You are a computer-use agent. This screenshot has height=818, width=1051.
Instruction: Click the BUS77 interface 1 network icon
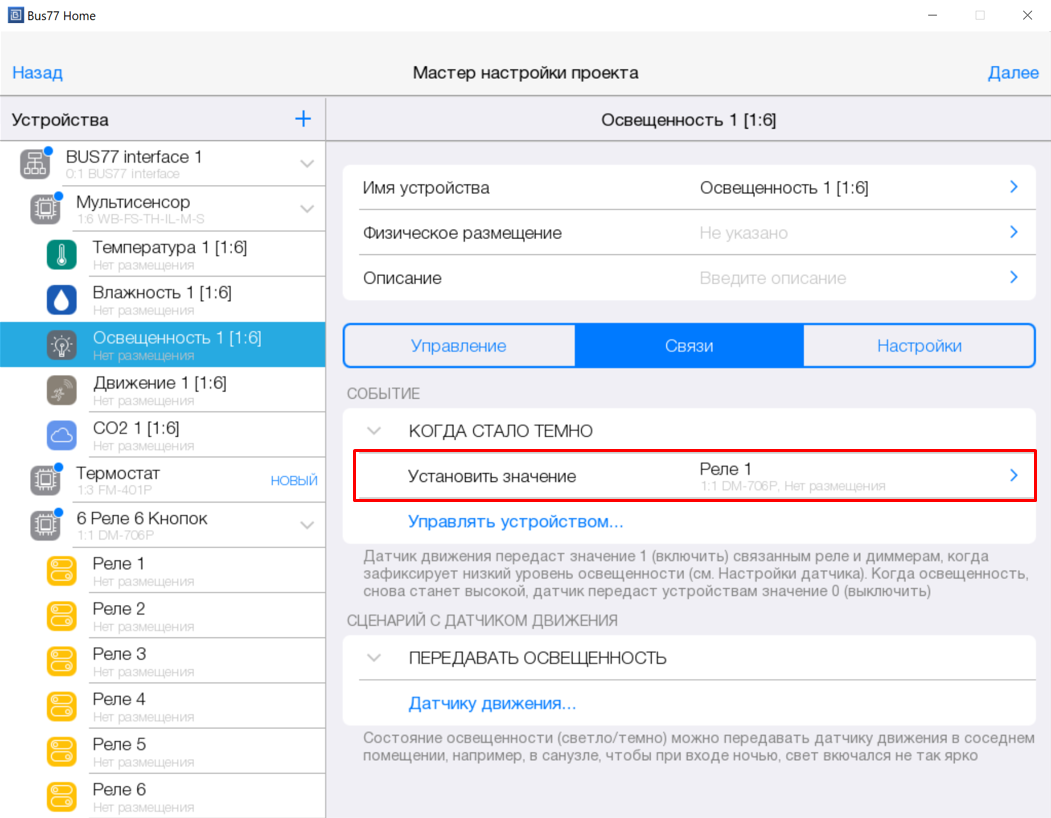(x=35, y=164)
